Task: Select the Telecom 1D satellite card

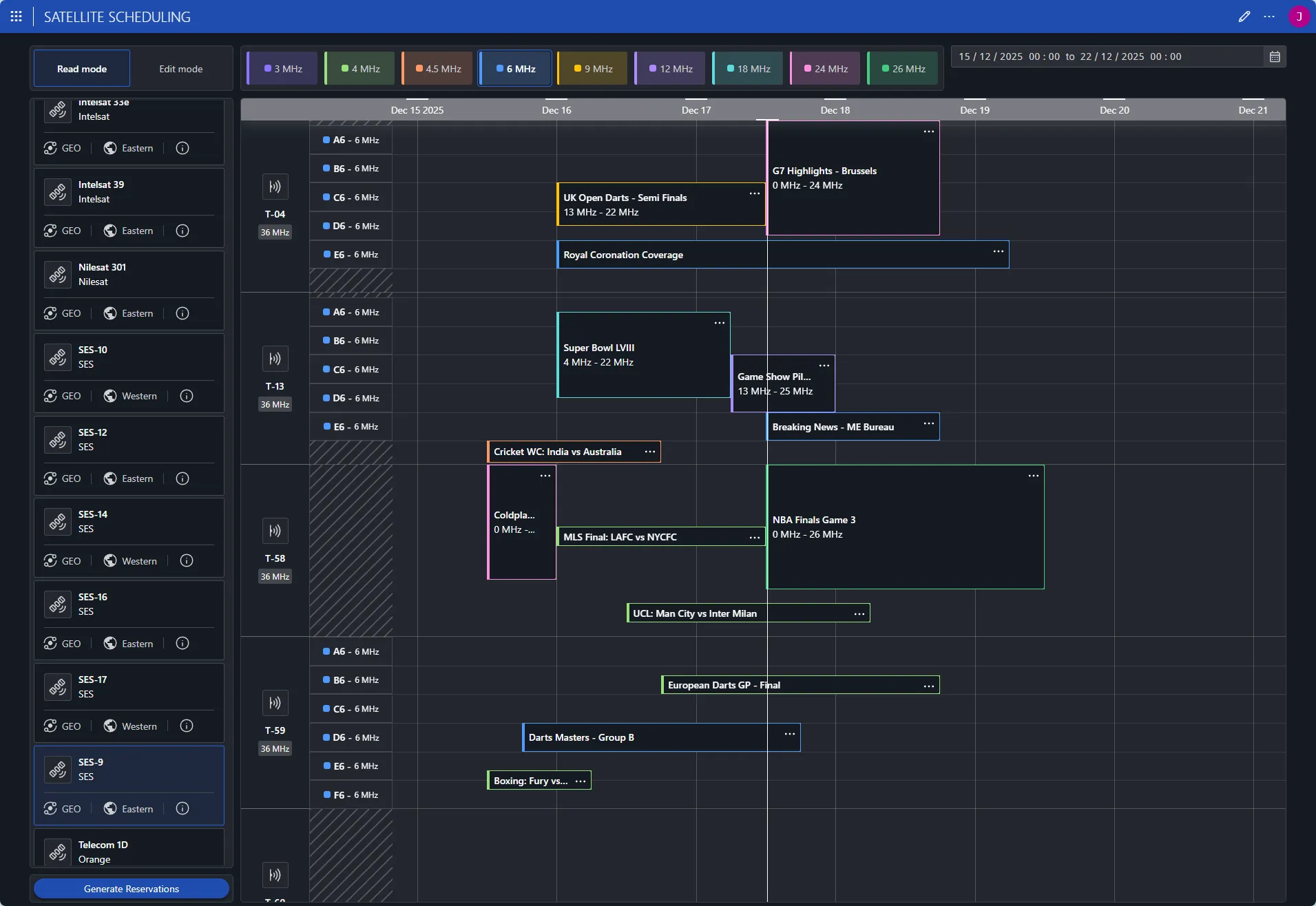Action: click(129, 848)
